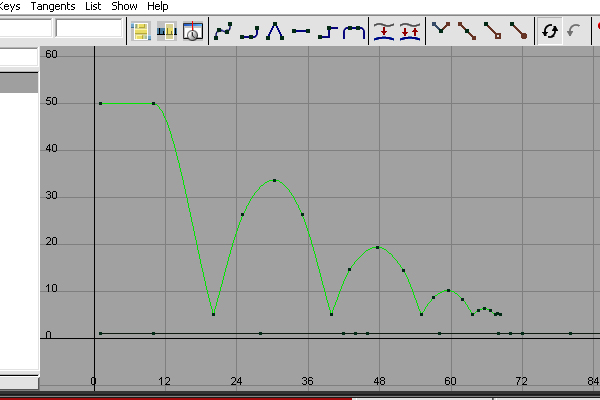
Task: Select the green curve key at frame 1, value 50
Action: [101, 103]
